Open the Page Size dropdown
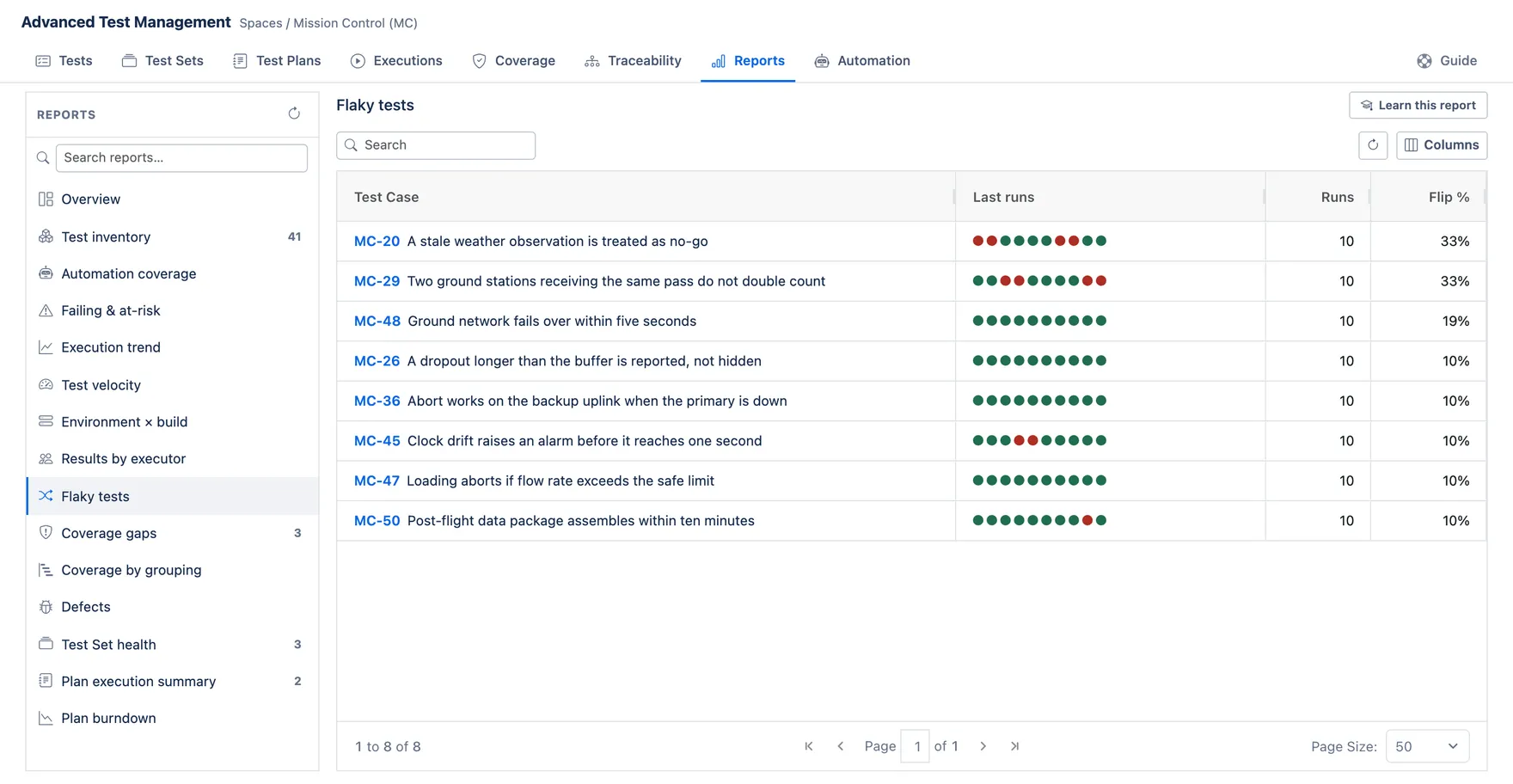This screenshot has height=784, width=1513. [x=1427, y=746]
